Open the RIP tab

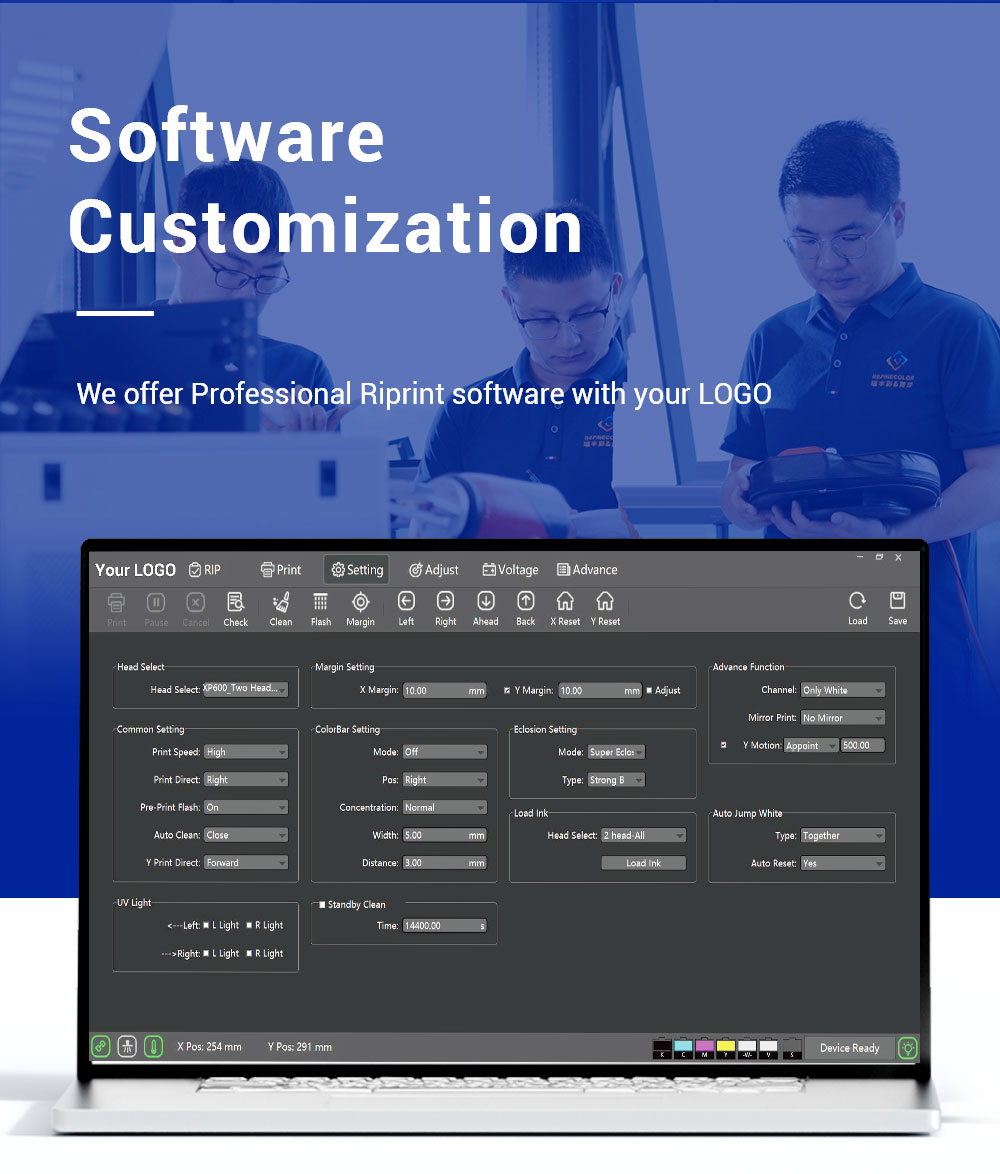tap(205, 570)
